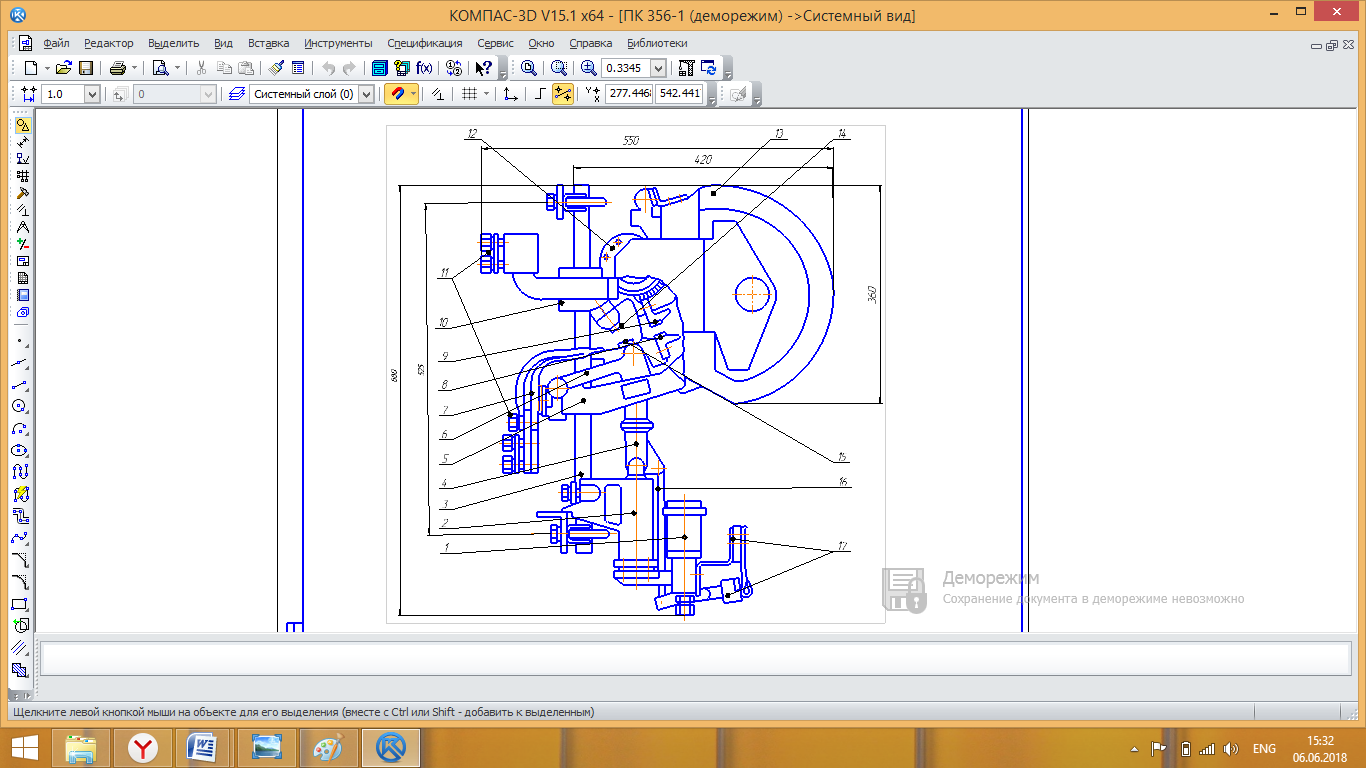Open the Спецификация menu
1366x768 pixels.
(x=424, y=43)
